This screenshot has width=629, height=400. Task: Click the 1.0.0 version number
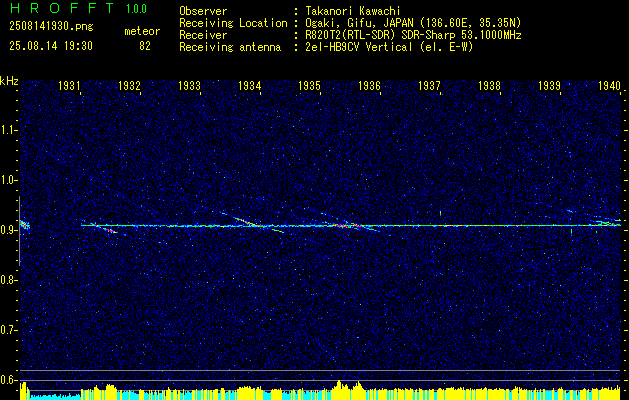pyautogui.click(x=136, y=9)
